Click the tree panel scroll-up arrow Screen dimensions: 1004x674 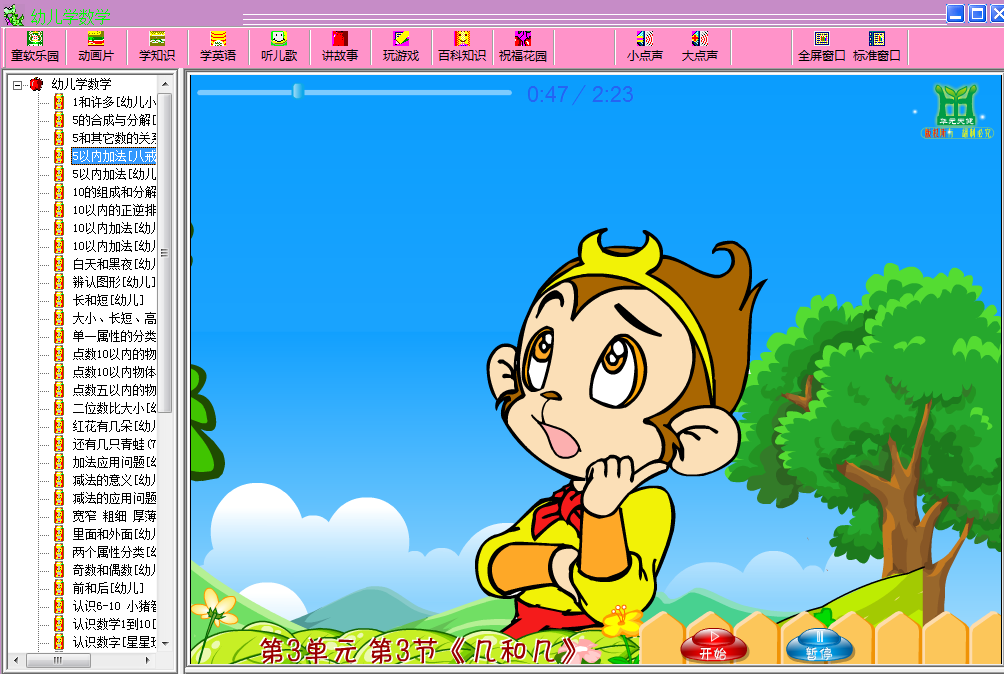pos(165,84)
